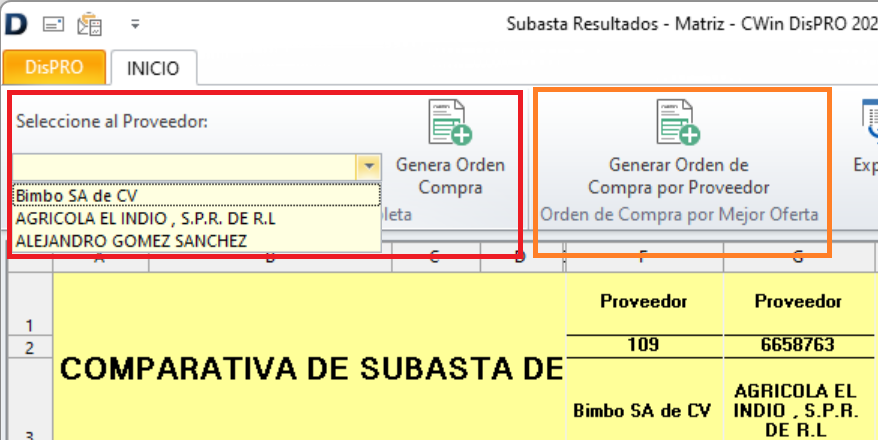Collapse the provider combo box dropdown arrow

pyautogui.click(x=369, y=166)
